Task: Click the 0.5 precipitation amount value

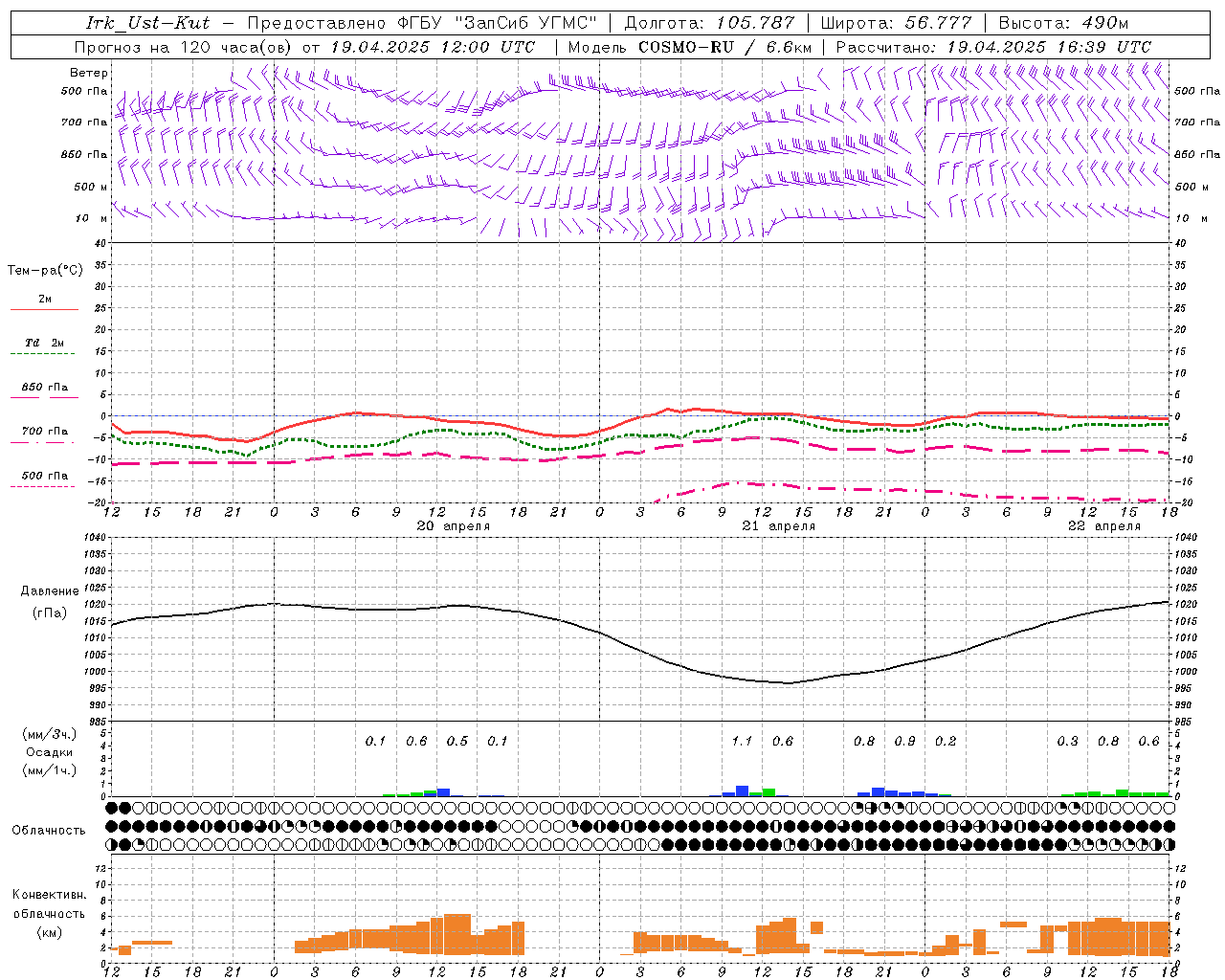Action: (x=457, y=742)
